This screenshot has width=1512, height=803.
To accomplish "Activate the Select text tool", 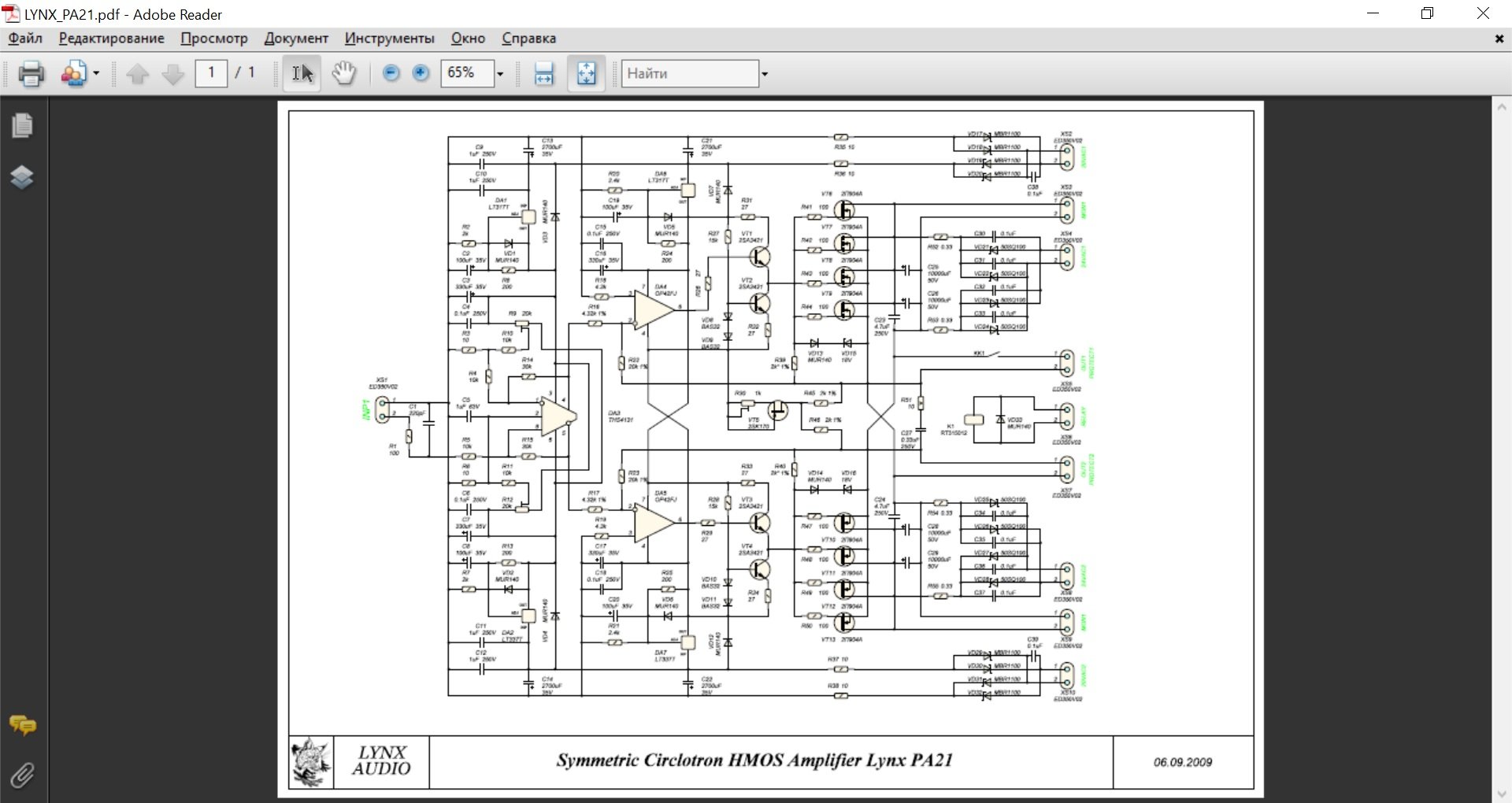I will (302, 74).
